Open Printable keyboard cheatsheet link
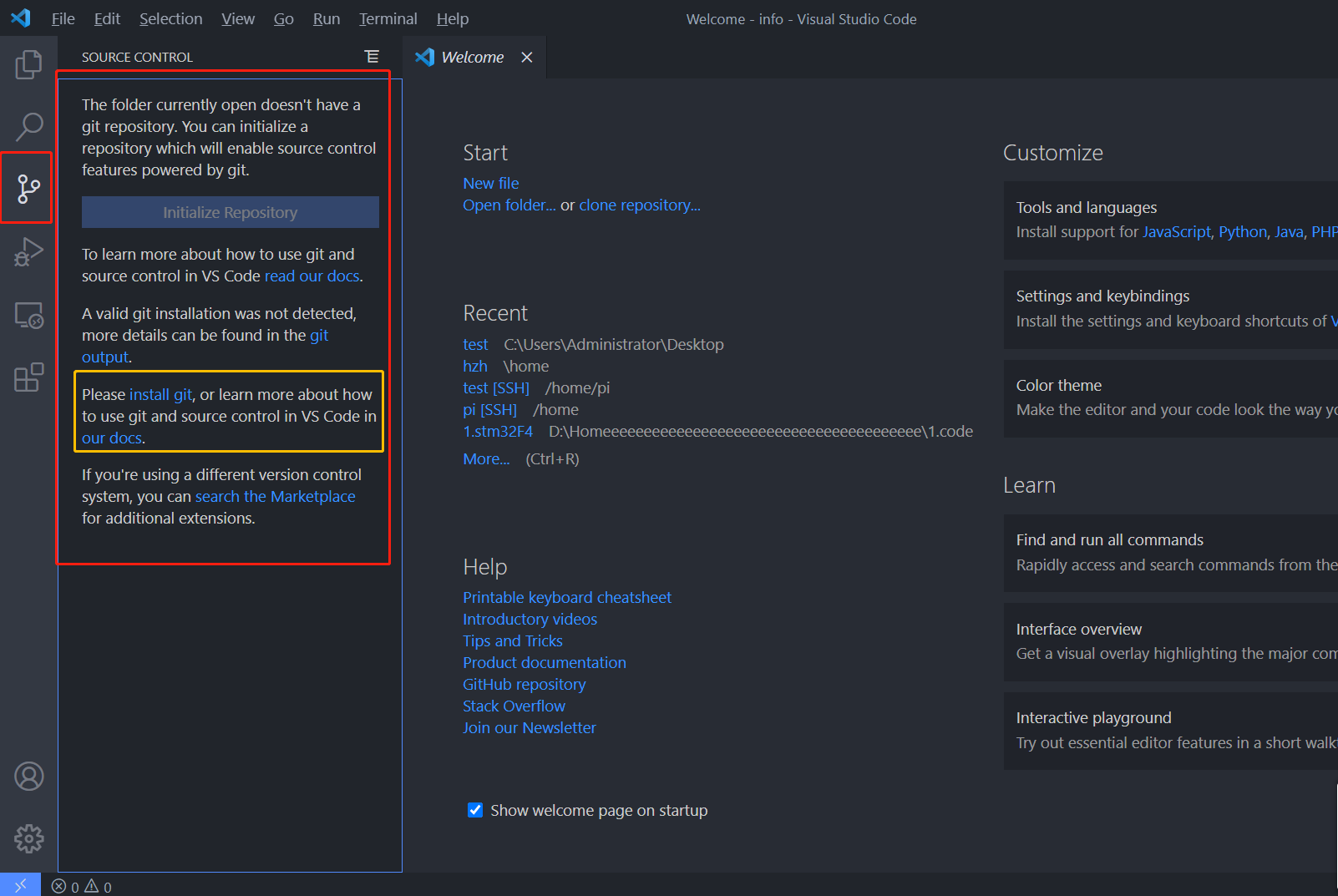 (x=567, y=597)
